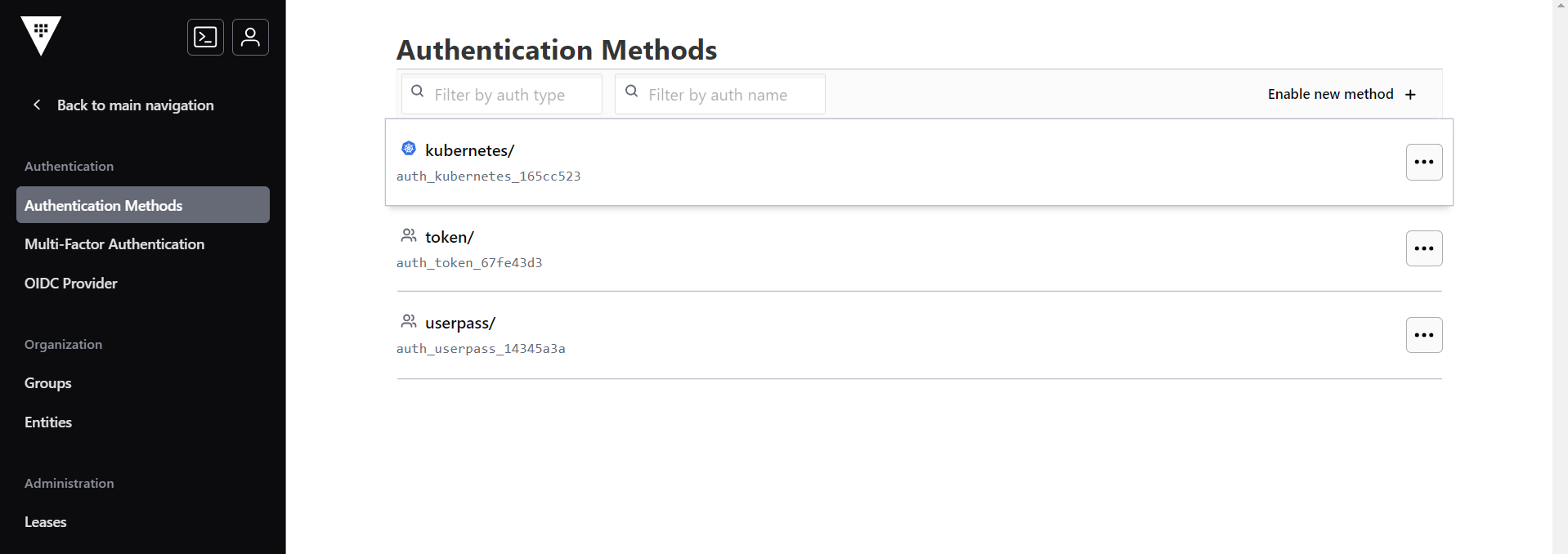Click the kubernetes/ method link
1568x554 pixels.
(469, 150)
